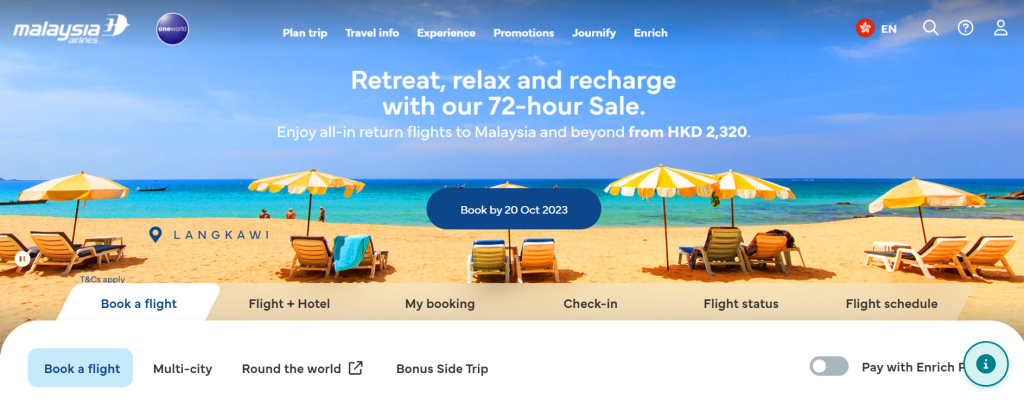Viewport: 1024px width, 404px height.
Task: Click the Langkawi location pin icon
Action: [155, 235]
